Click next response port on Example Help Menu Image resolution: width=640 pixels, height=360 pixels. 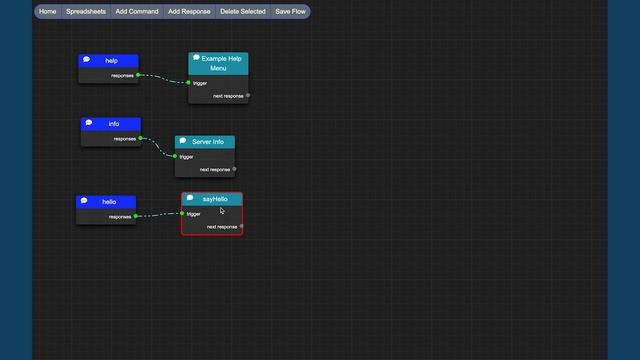tap(248, 96)
